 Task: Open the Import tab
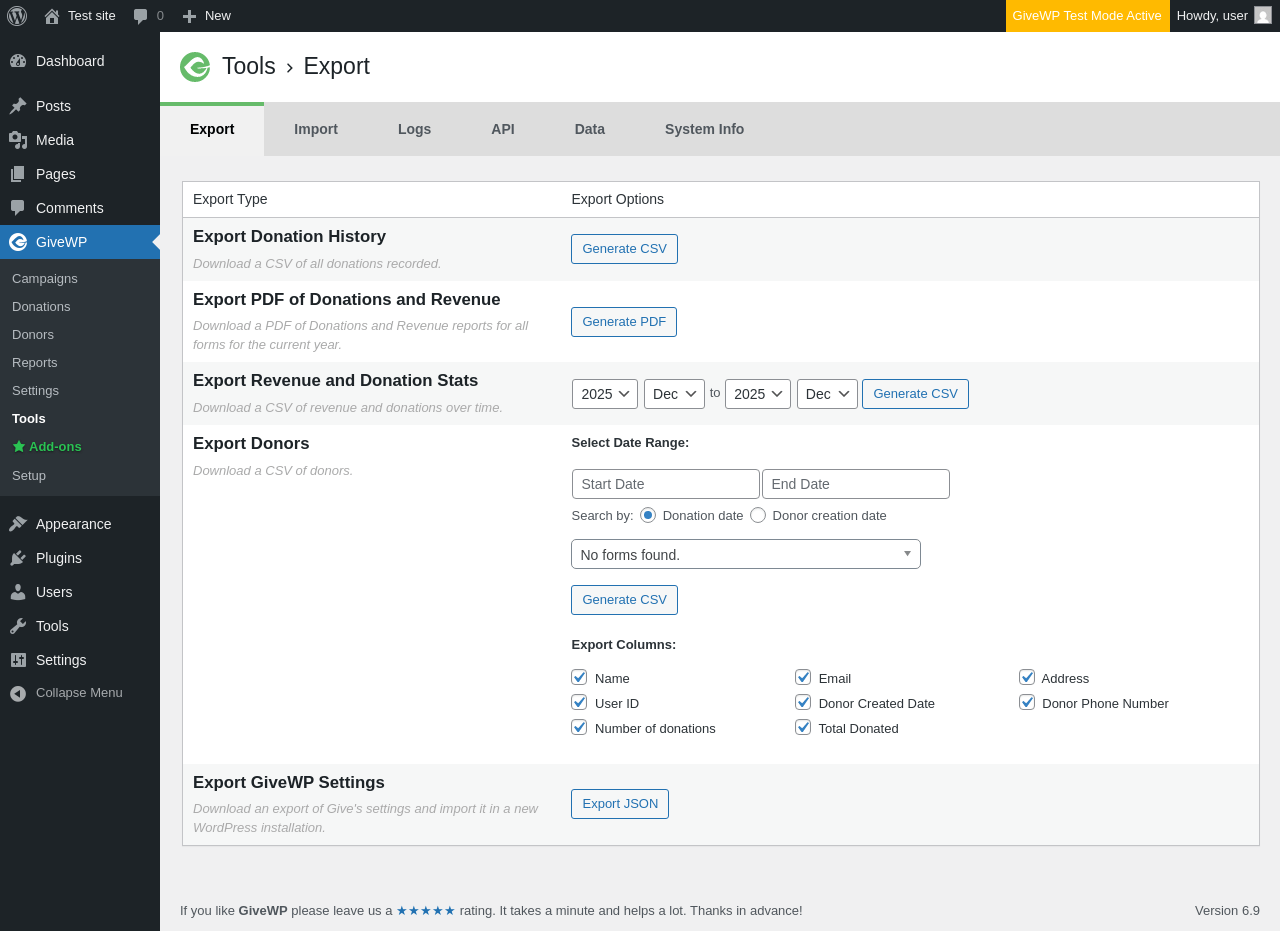point(316,129)
